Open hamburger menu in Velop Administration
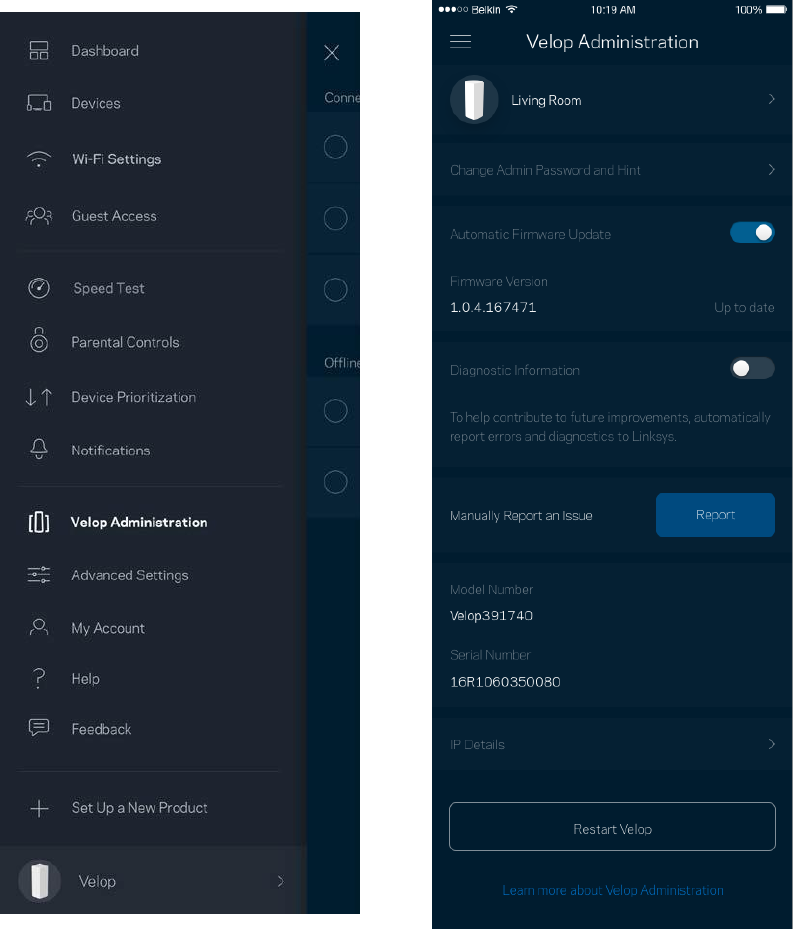Image resolution: width=793 pixels, height=929 pixels. click(x=461, y=41)
